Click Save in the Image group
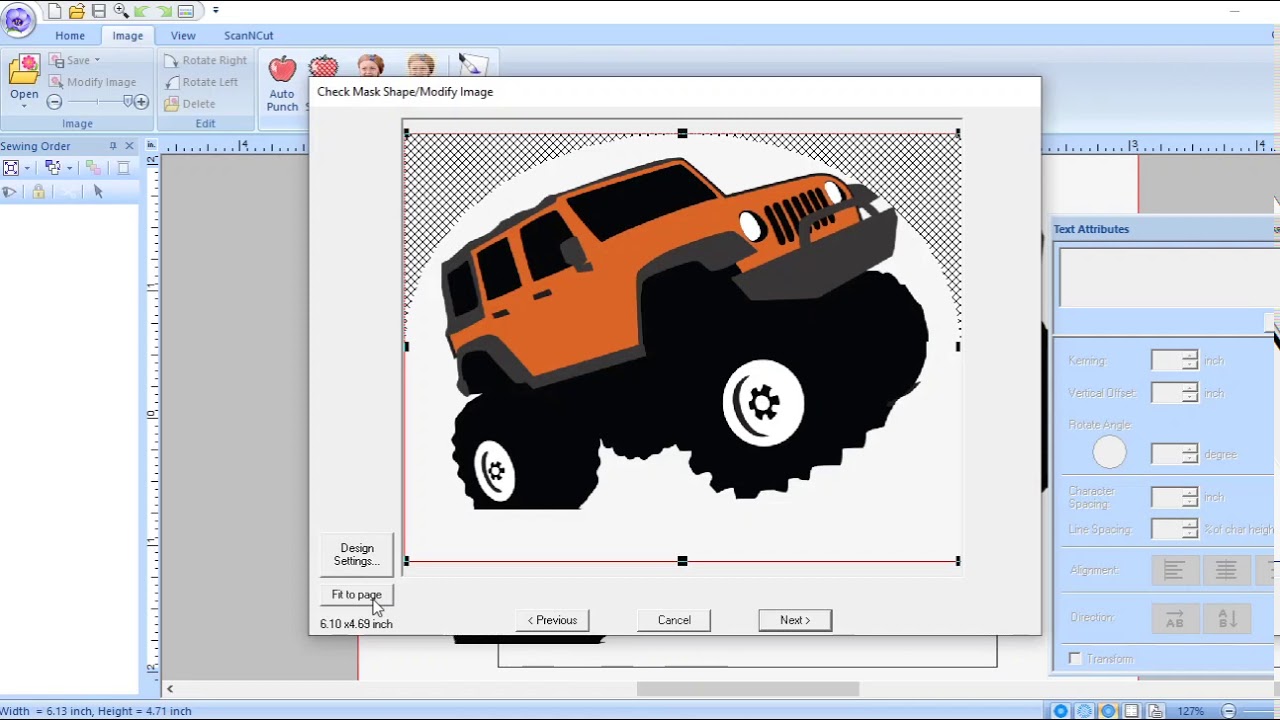This screenshot has width=1280, height=720. (69, 60)
